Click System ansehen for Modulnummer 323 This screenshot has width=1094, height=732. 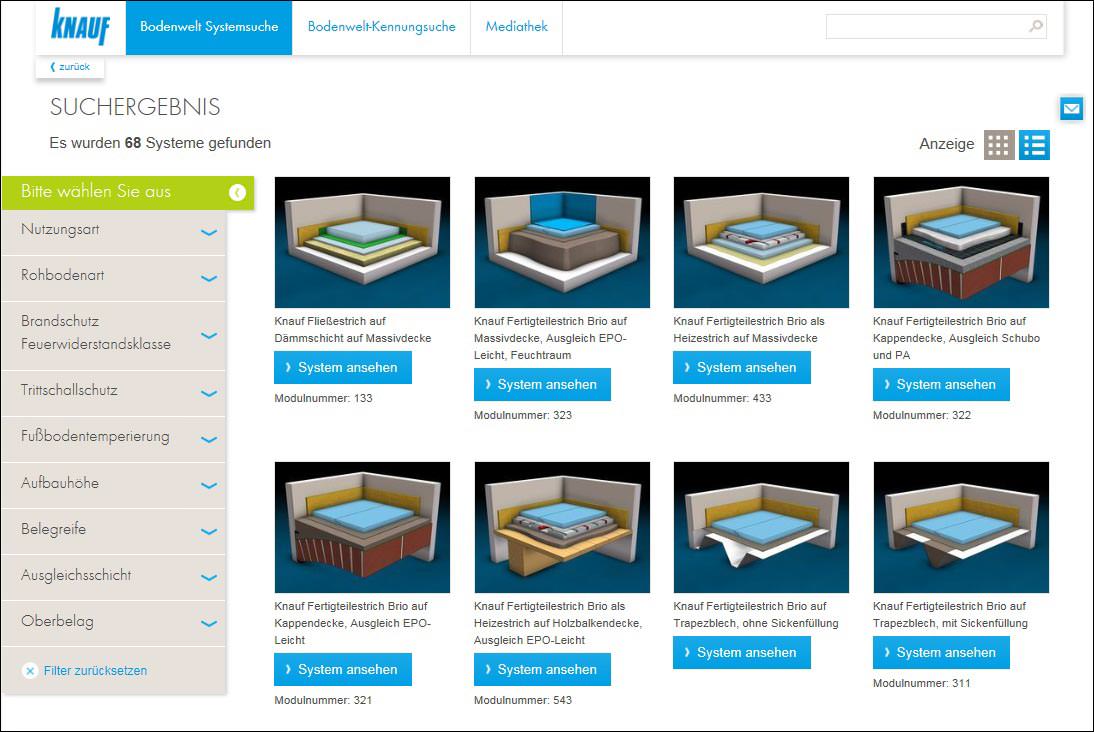click(542, 384)
